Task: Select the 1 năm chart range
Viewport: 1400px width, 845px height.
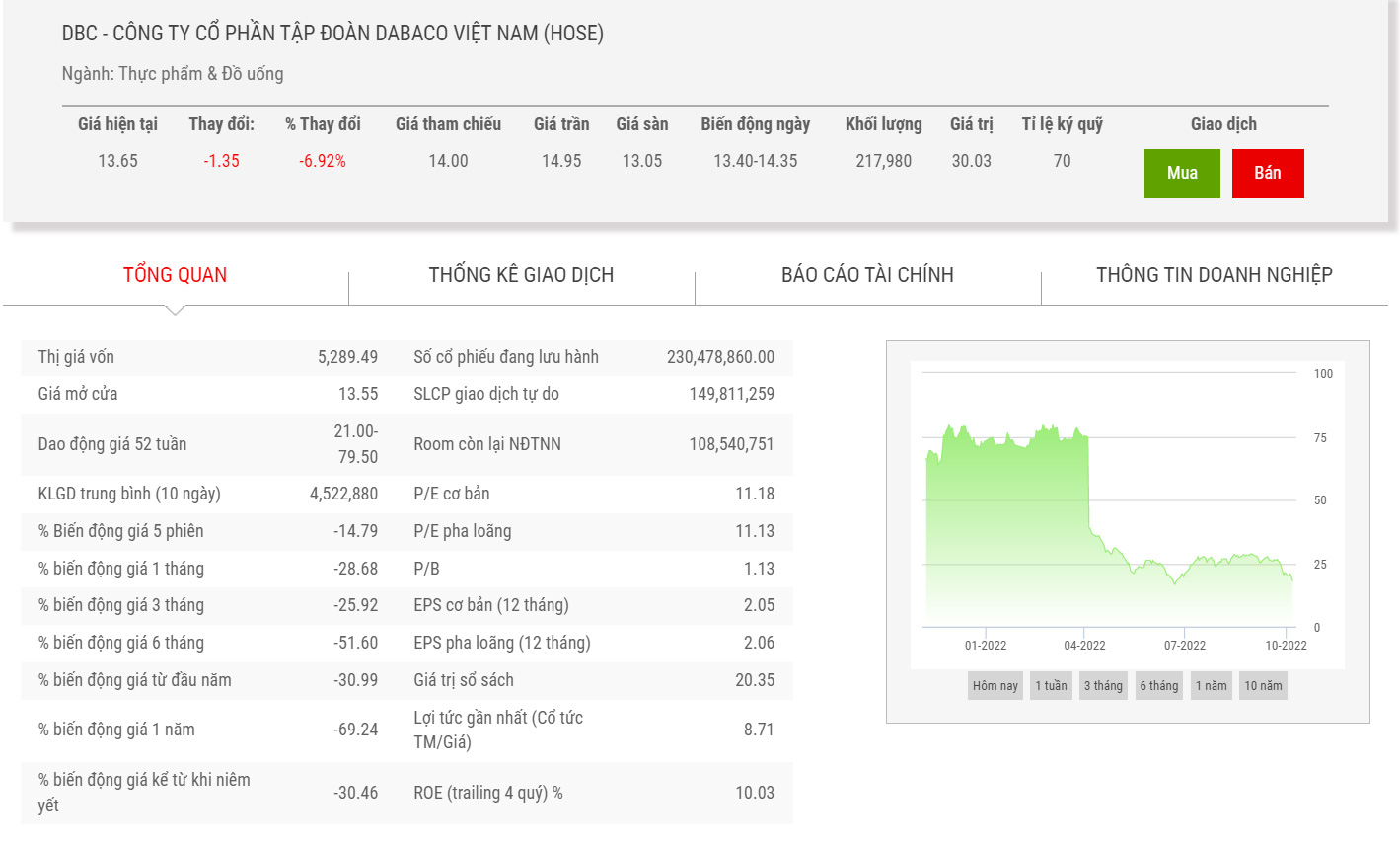Action: pyautogui.click(x=1211, y=686)
